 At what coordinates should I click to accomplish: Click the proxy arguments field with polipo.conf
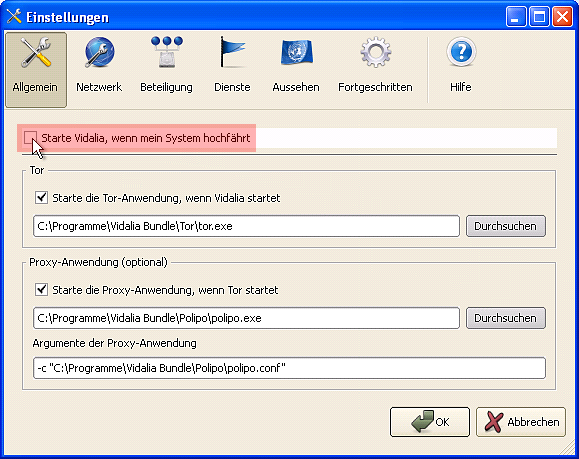(x=289, y=368)
